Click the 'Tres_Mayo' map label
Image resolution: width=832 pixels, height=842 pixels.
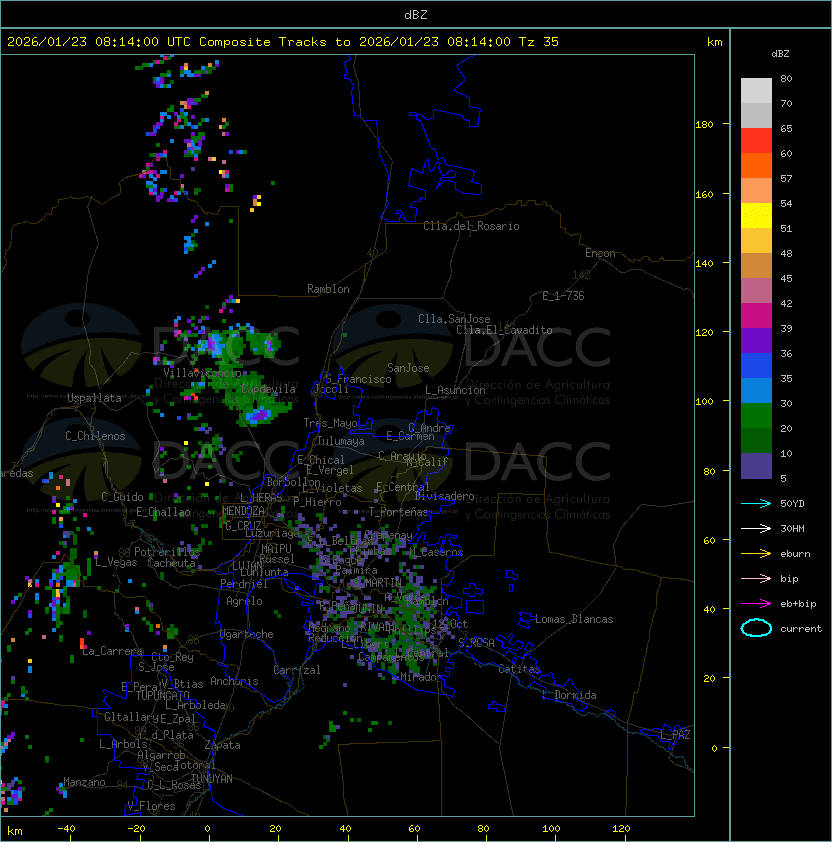coord(330,423)
